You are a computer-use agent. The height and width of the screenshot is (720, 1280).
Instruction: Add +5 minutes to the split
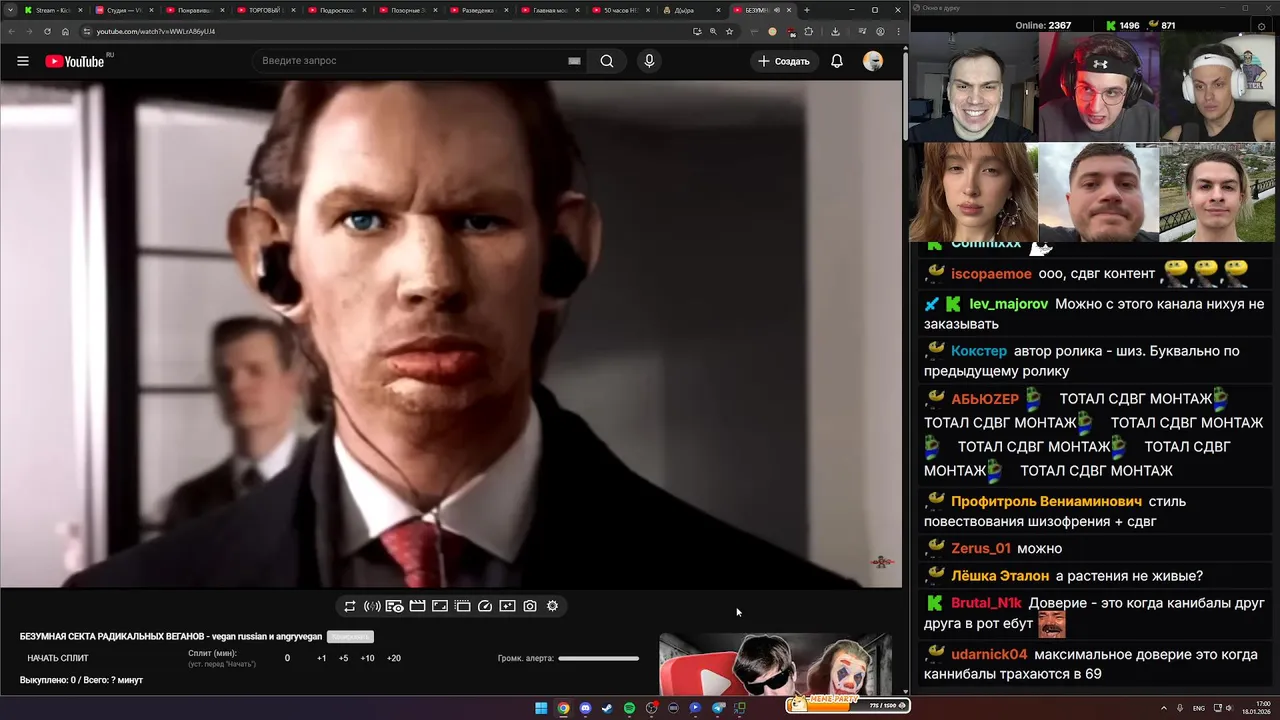[344, 658]
